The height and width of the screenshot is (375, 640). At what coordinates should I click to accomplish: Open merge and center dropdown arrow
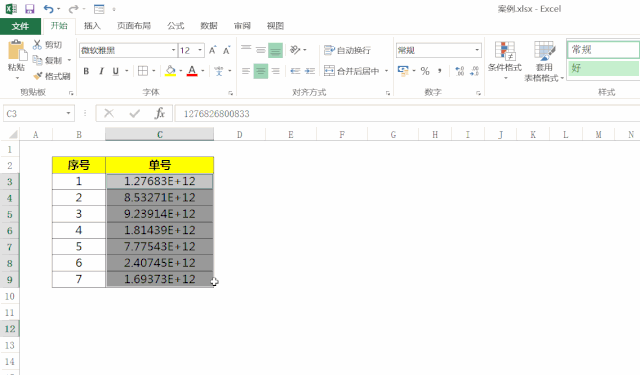(386, 71)
